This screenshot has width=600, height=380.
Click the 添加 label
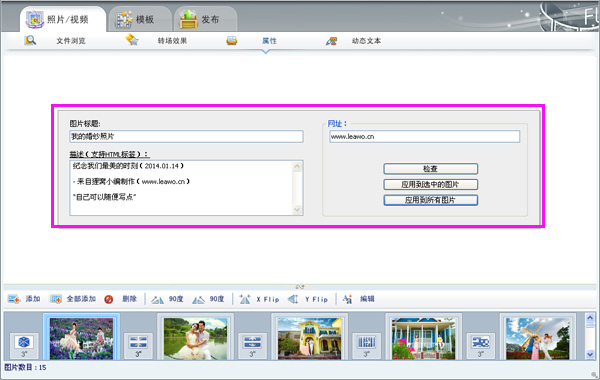(33, 299)
